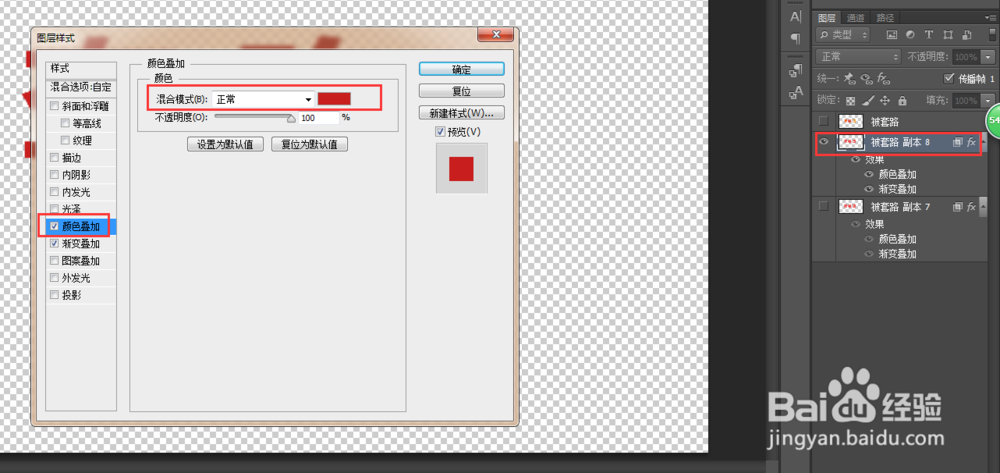Enable 内发光 style checkbox
The width and height of the screenshot is (1000, 473).
pyautogui.click(x=54, y=192)
